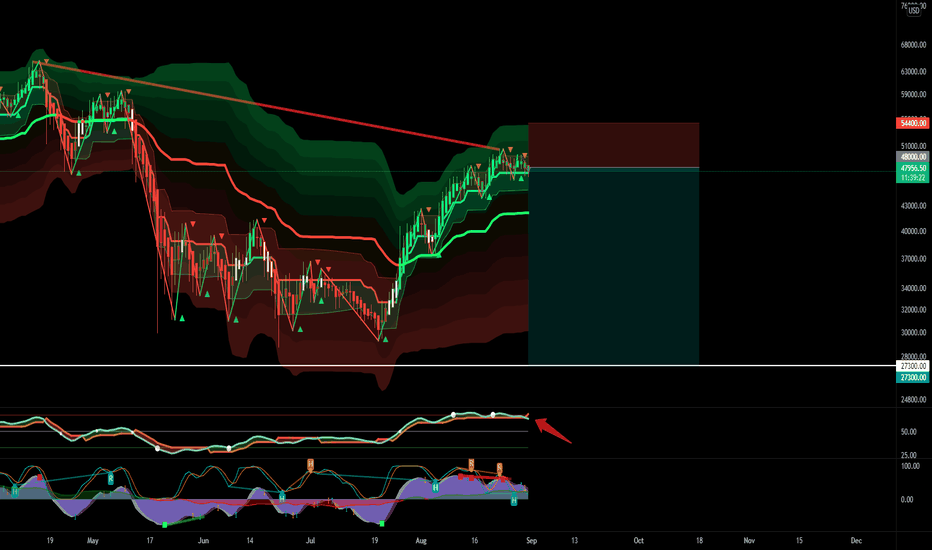Open the USD currency selector
This screenshot has width=932, height=550.
914,11
